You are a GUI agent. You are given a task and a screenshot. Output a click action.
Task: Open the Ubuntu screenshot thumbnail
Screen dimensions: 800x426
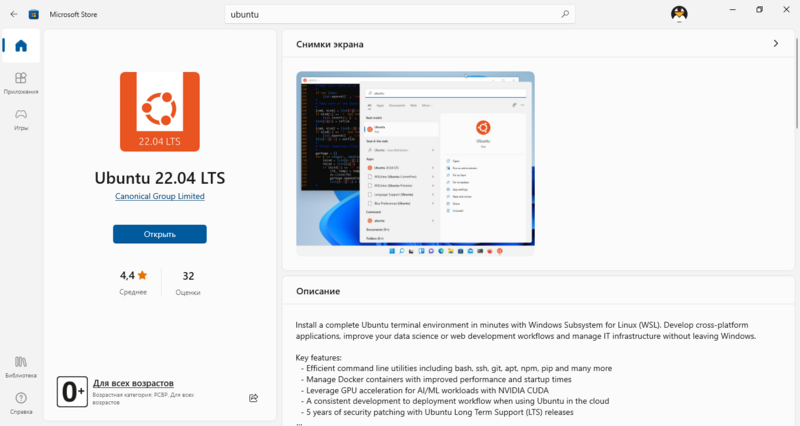415,163
